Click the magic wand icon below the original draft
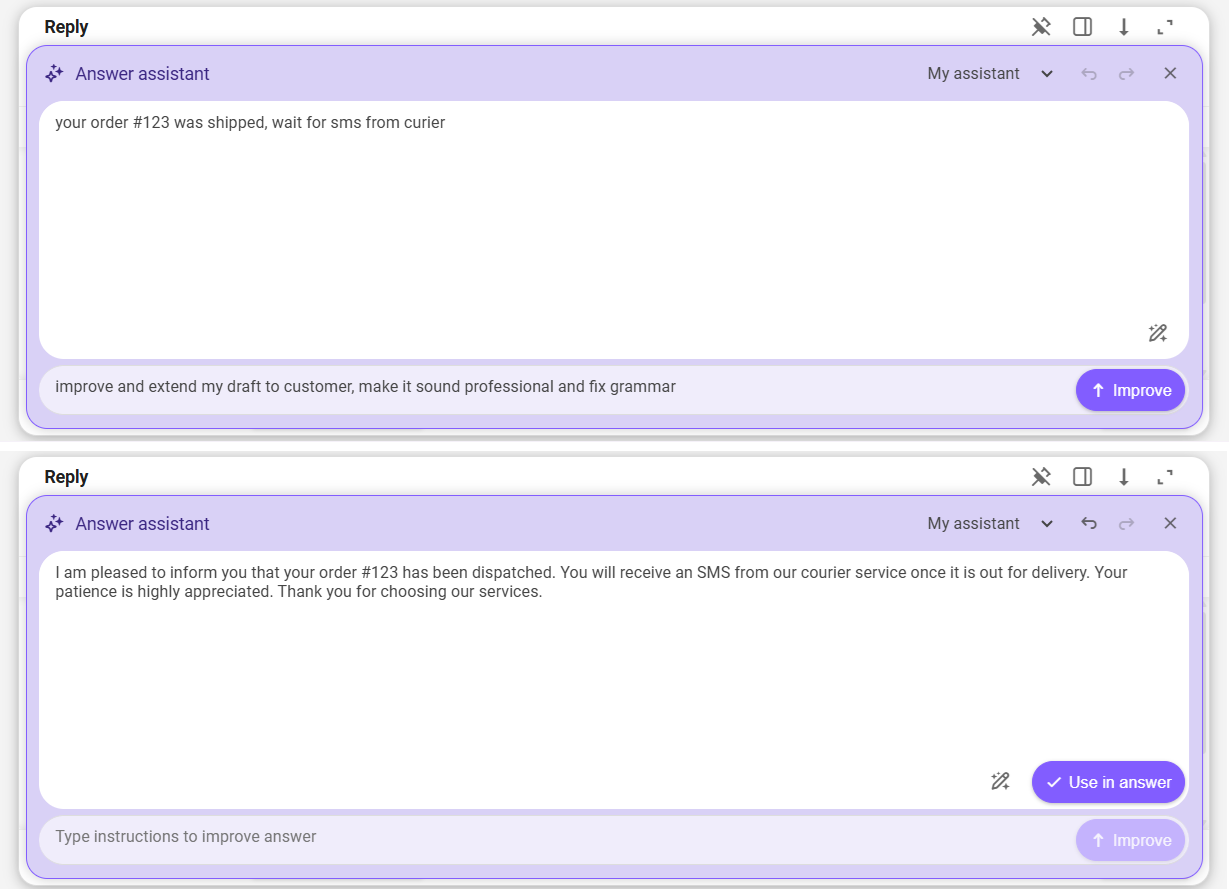The image size is (1229, 890). point(1158,333)
